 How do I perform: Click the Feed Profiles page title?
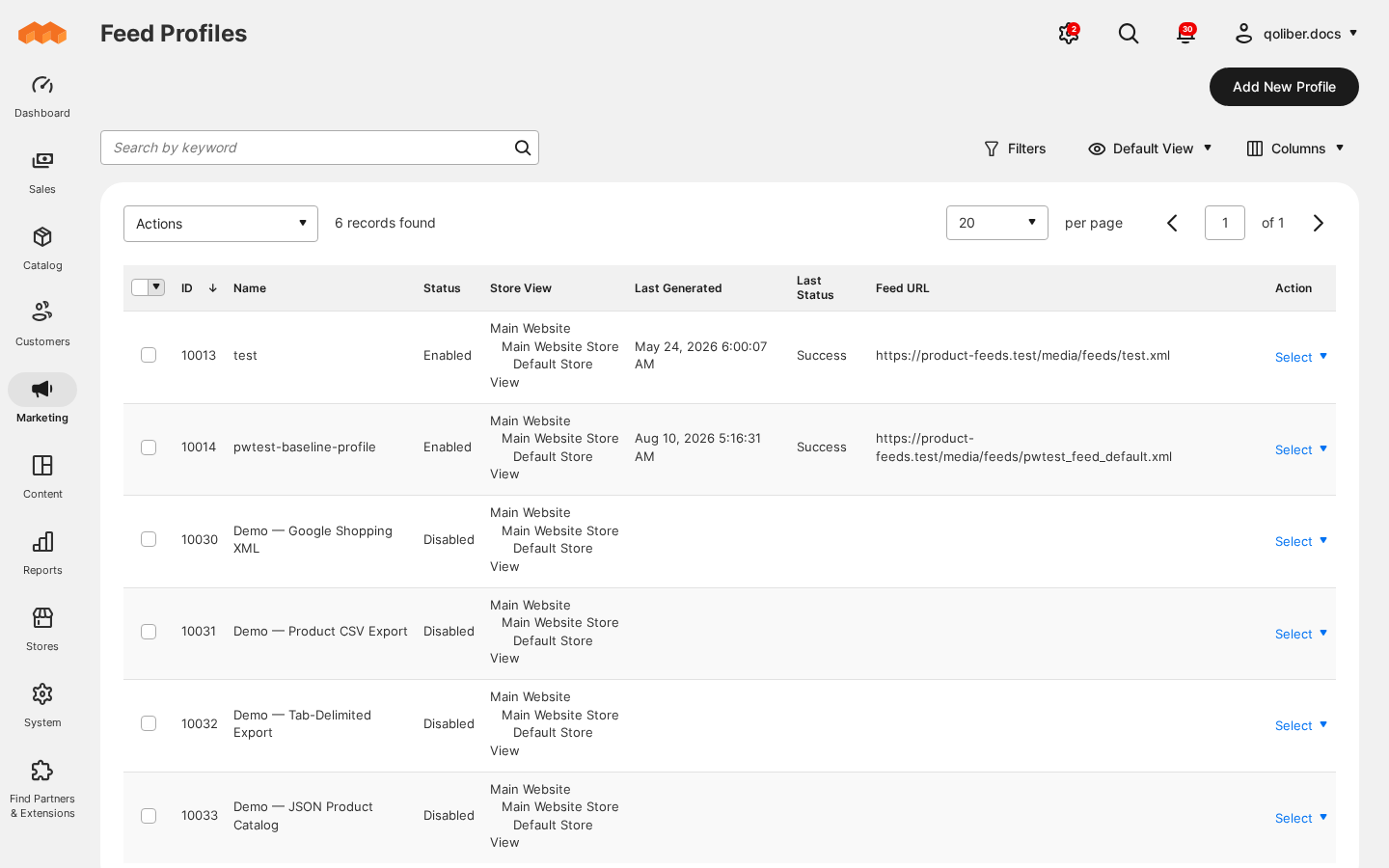[x=174, y=34]
